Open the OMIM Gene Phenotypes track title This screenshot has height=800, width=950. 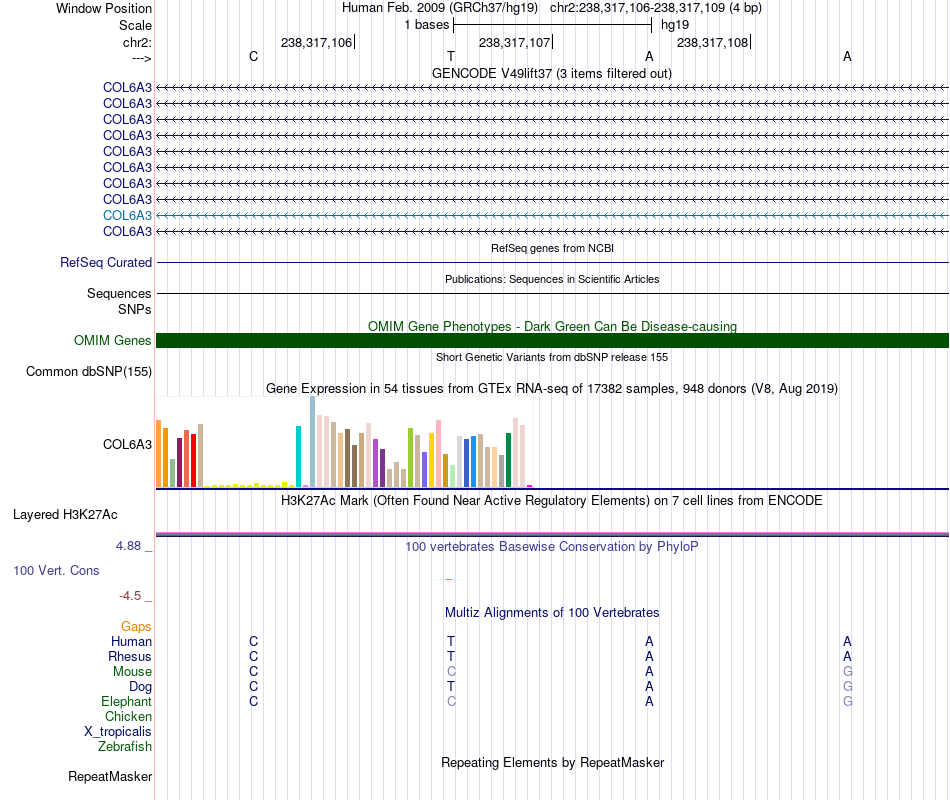pos(552,326)
